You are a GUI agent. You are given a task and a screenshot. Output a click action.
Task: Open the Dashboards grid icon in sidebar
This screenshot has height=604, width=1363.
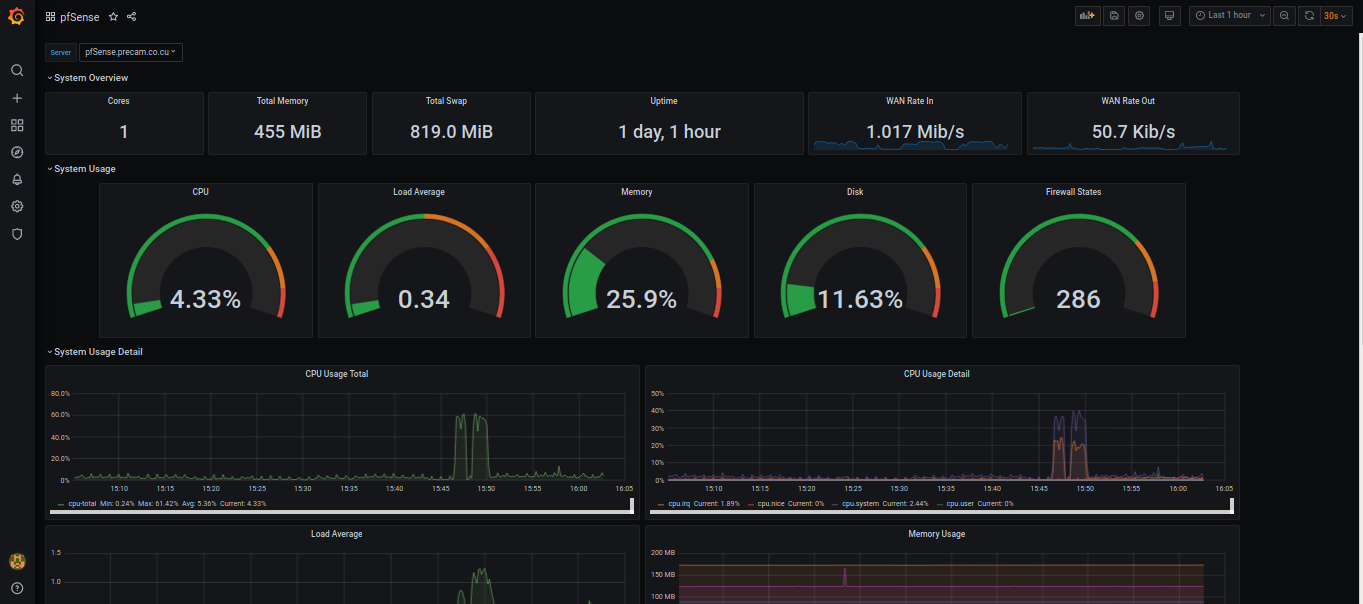(17, 125)
